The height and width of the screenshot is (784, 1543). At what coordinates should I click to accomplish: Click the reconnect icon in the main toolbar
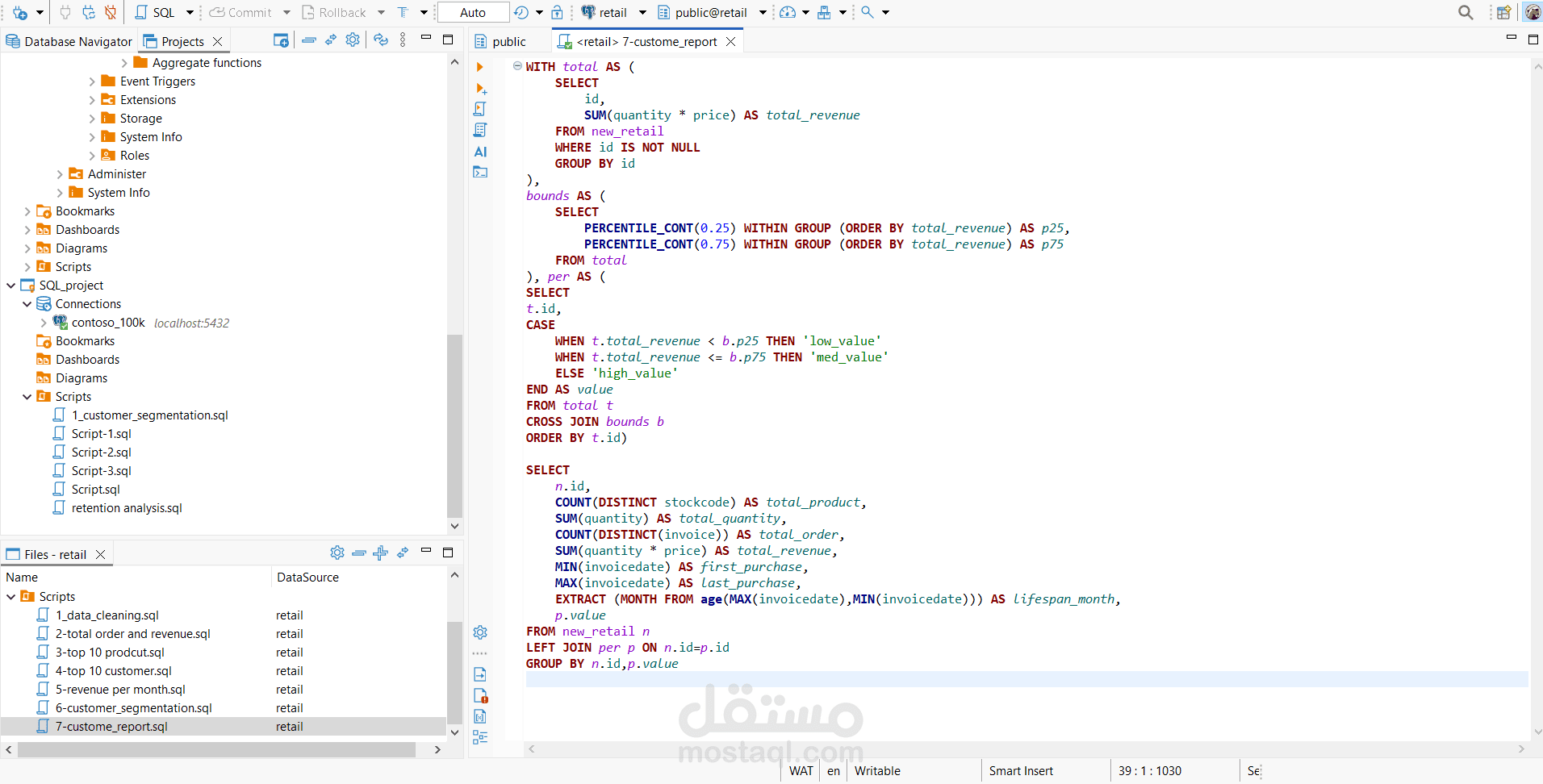(89, 12)
